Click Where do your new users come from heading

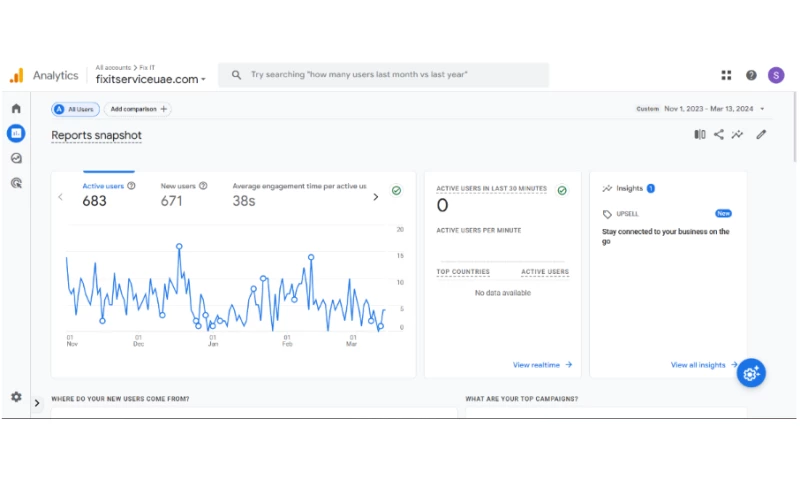tap(120, 399)
